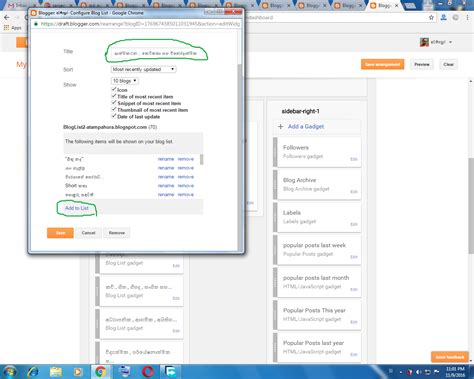Click the Preview button
The height and width of the screenshot is (379, 474).
click(x=422, y=64)
